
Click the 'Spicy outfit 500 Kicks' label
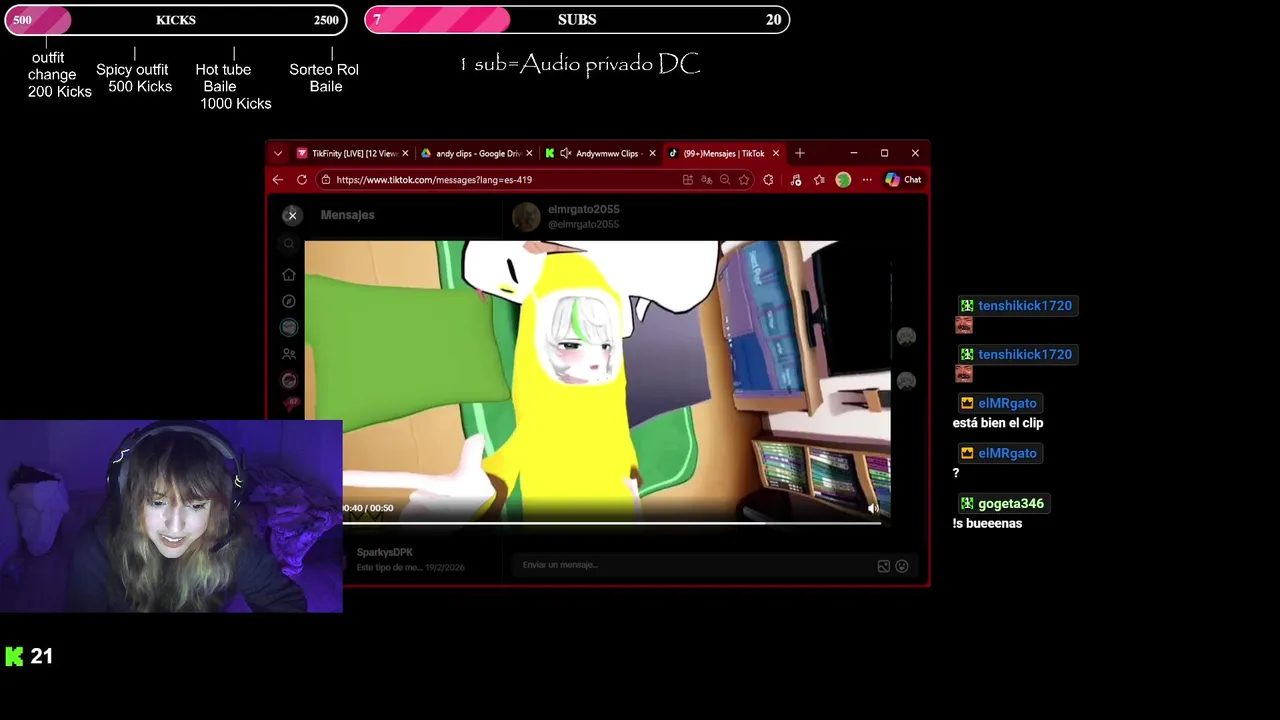pyautogui.click(x=134, y=78)
